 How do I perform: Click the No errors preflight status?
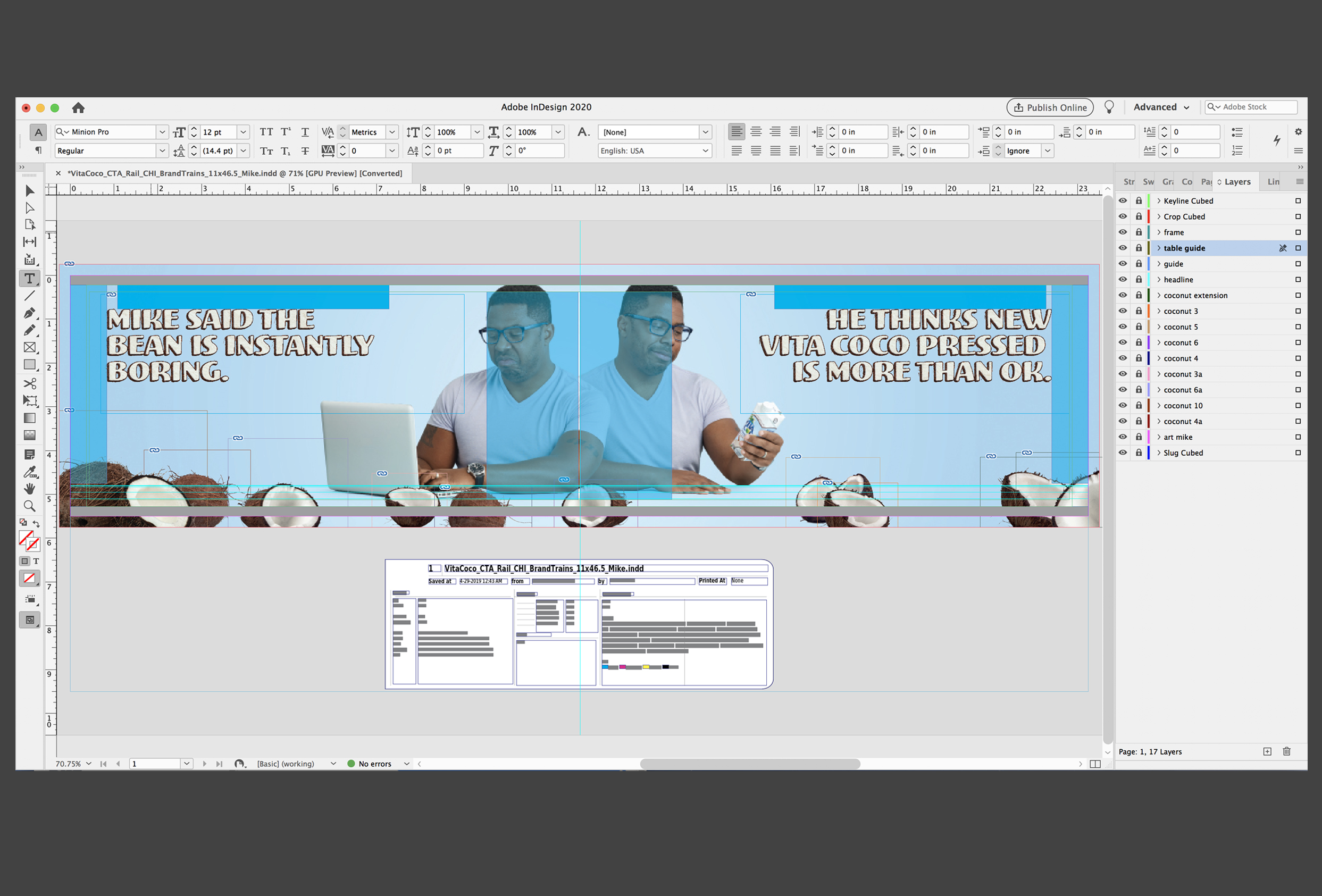(x=374, y=764)
